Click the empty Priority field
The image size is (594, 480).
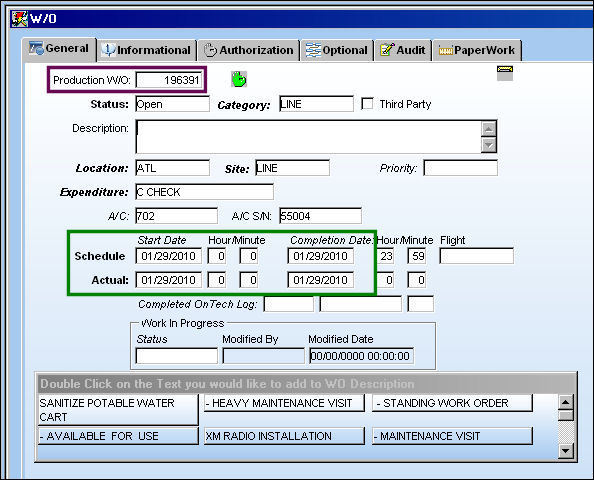461,168
